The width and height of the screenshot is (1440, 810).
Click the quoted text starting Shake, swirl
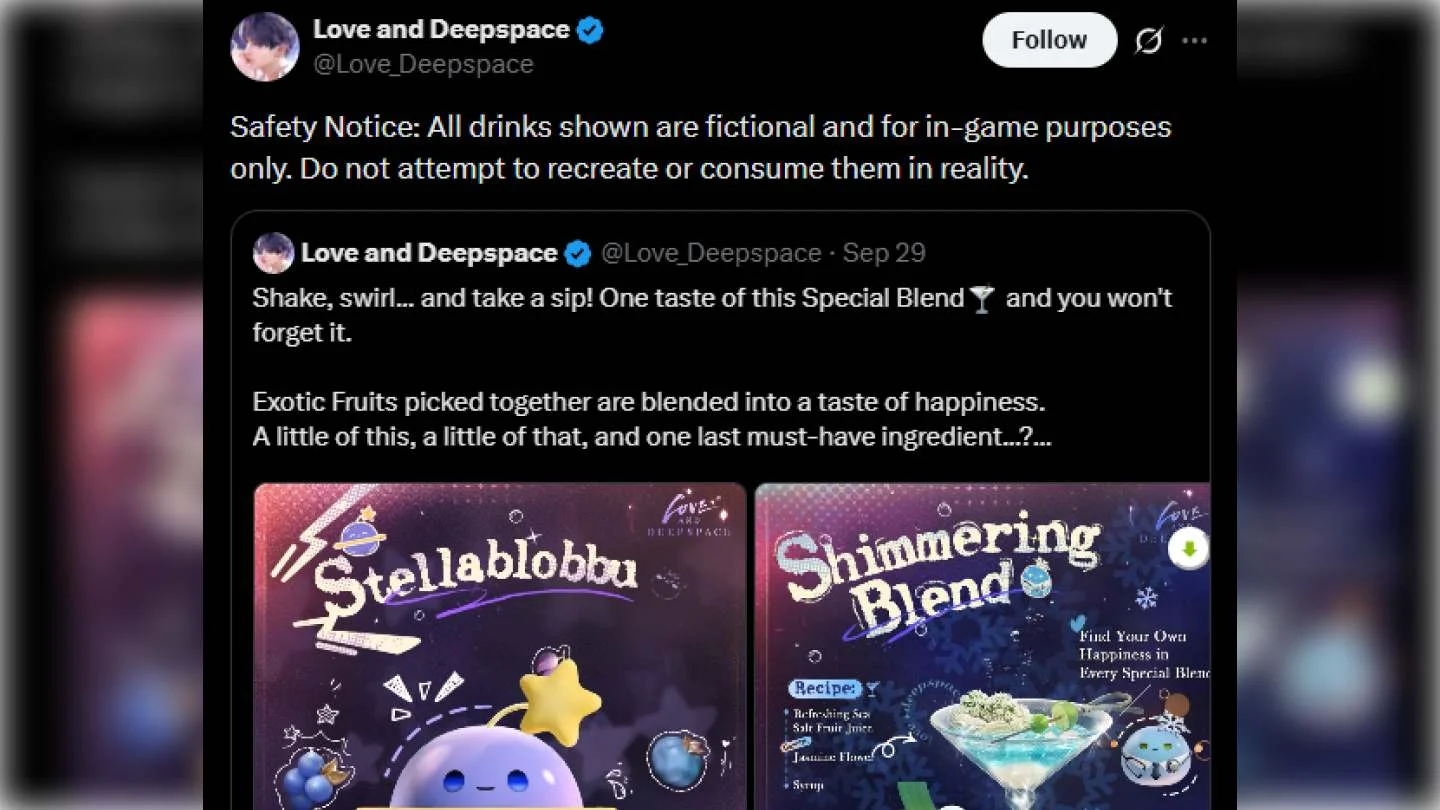(712, 315)
